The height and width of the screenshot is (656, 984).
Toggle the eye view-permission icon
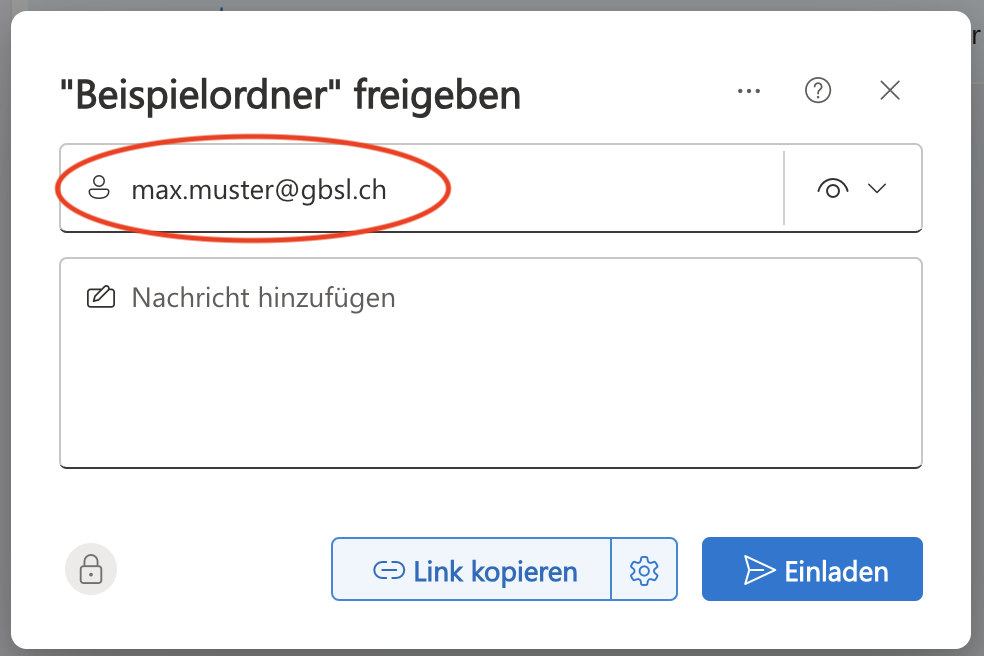[833, 188]
